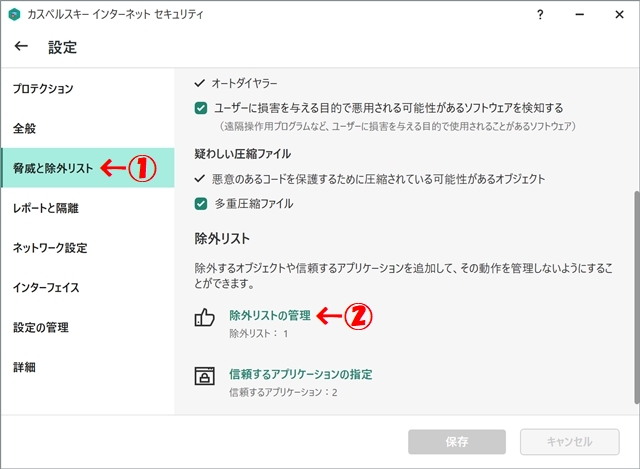Select the 全般 settings section
This screenshot has height=469, width=640.
[x=24, y=129]
